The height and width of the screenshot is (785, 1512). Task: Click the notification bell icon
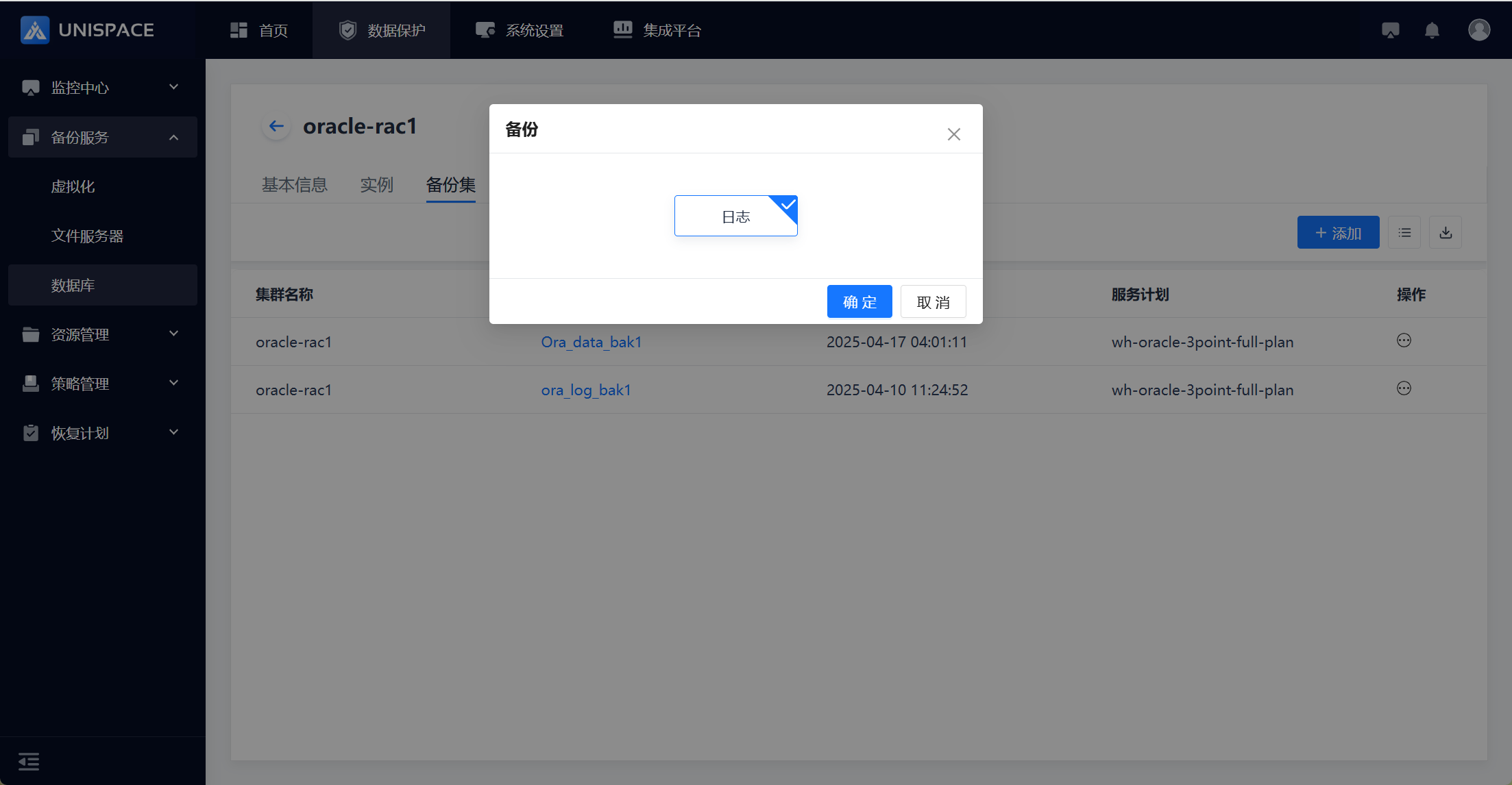[1432, 30]
